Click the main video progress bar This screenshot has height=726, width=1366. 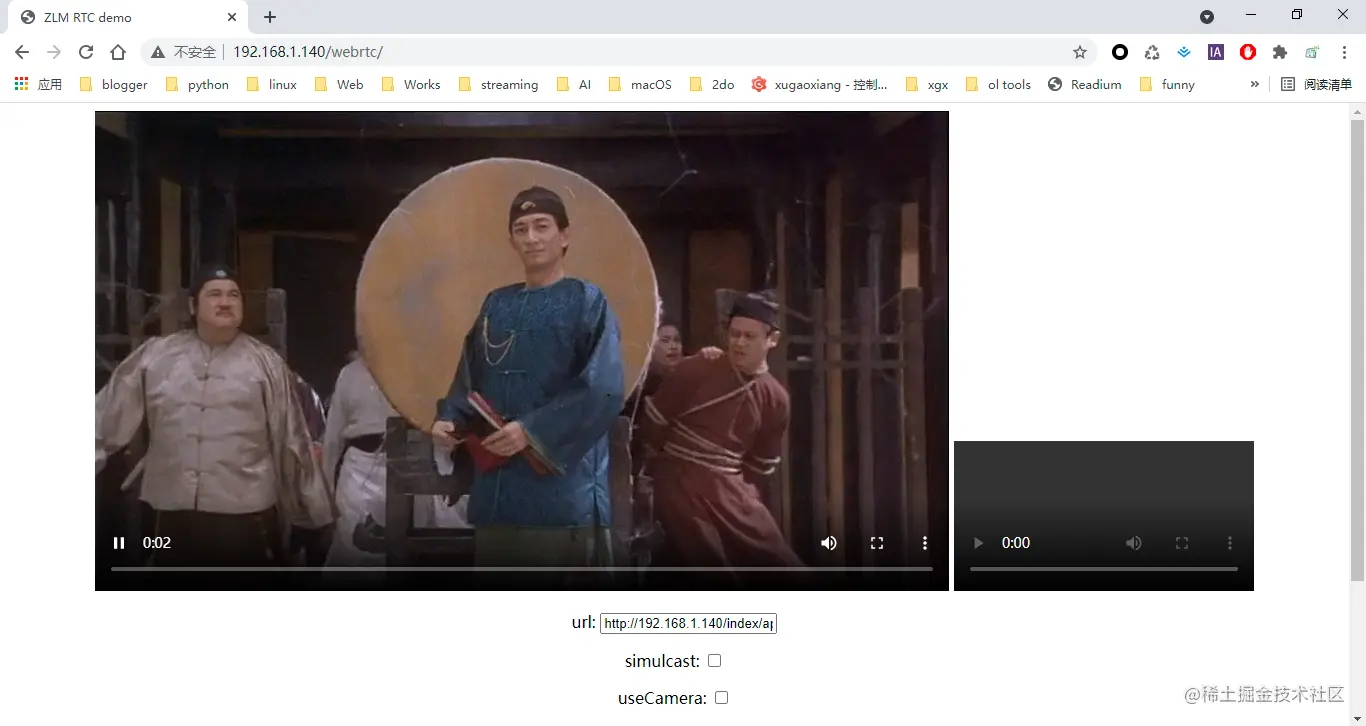click(522, 569)
